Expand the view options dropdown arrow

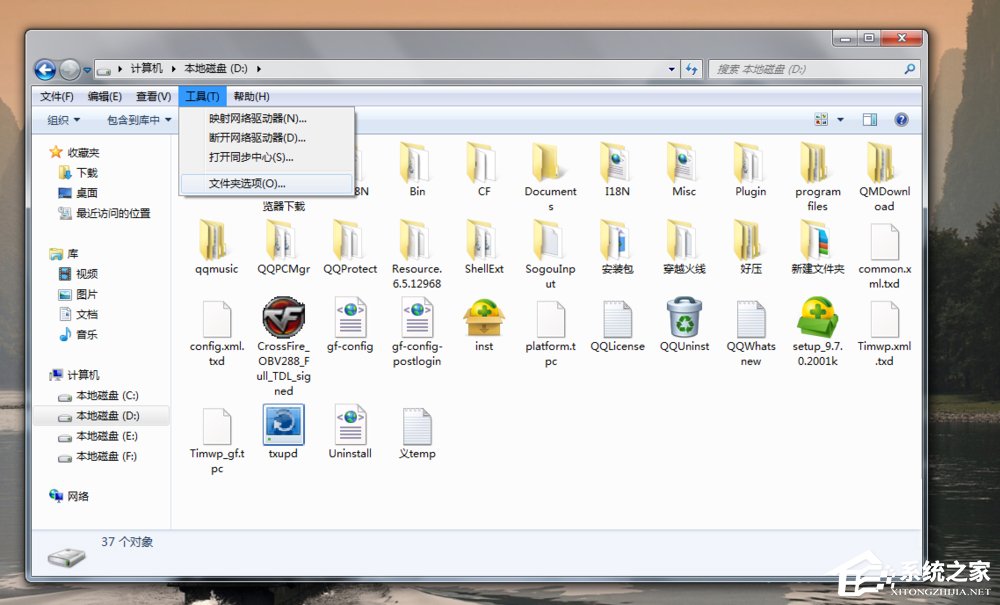click(x=840, y=120)
